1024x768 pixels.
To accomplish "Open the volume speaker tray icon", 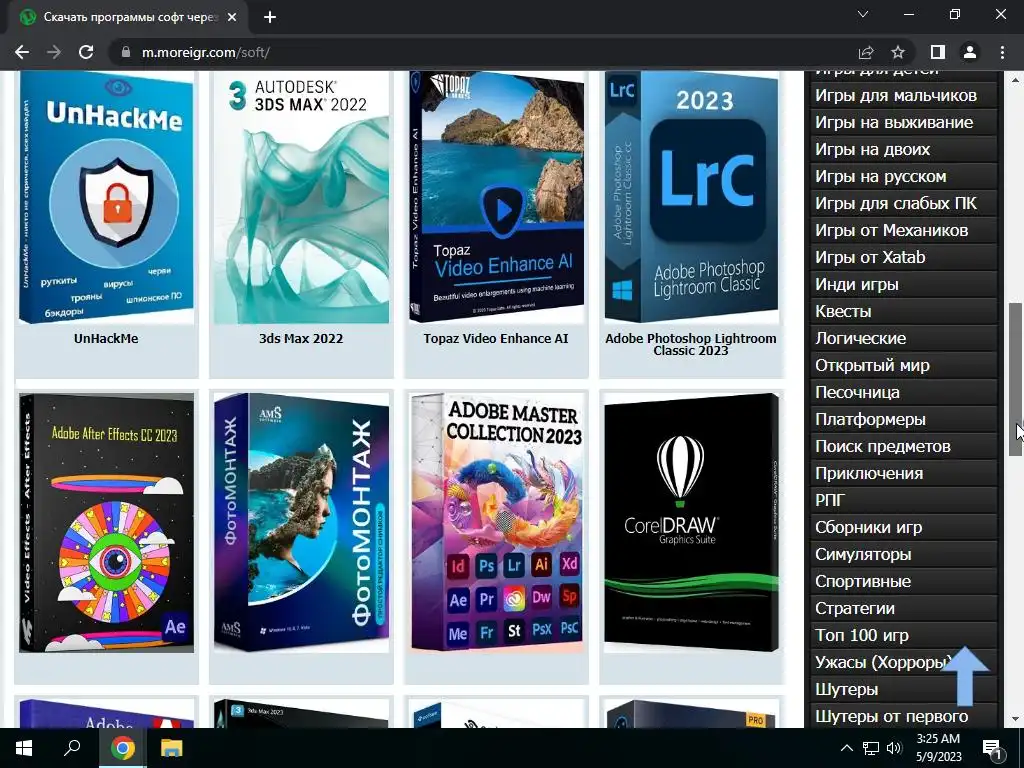I will click(x=894, y=748).
